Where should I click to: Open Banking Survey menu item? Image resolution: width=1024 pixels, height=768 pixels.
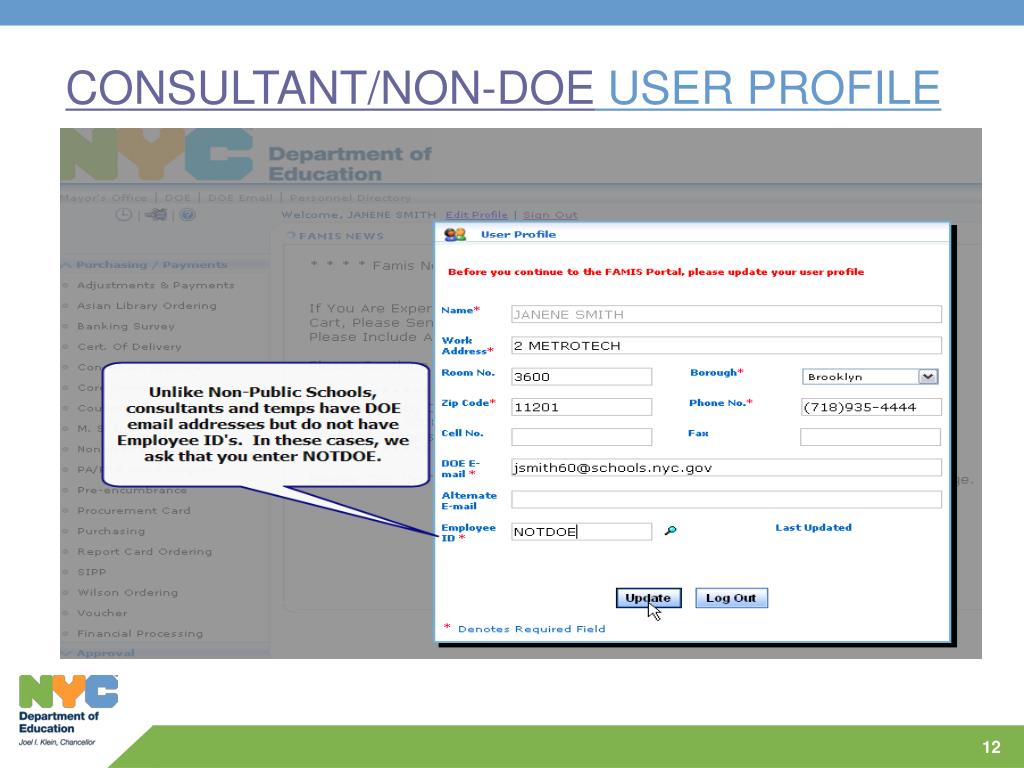(x=125, y=326)
